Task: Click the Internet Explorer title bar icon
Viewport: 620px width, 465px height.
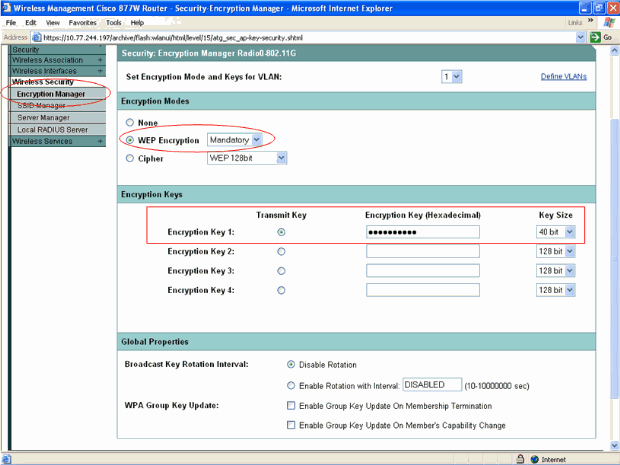Action: pyautogui.click(x=6, y=8)
